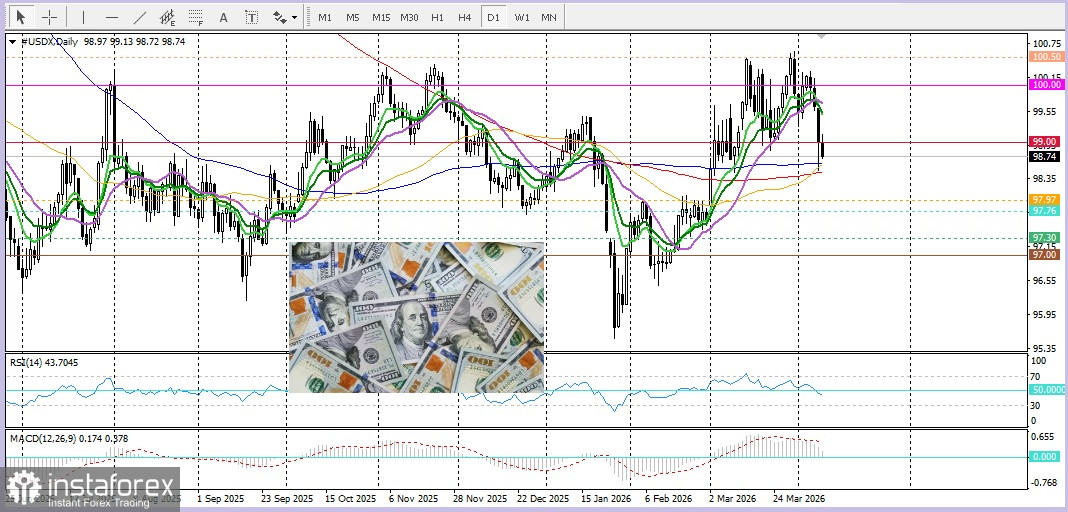Select the arrow cursor tool
Screen dimensions: 1068x512
click(x=22, y=17)
